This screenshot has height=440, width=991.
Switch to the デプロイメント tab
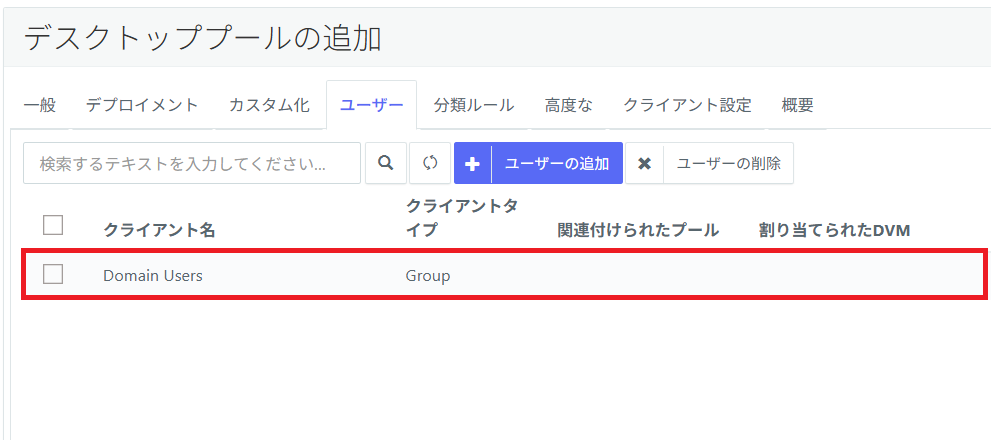tap(142, 105)
